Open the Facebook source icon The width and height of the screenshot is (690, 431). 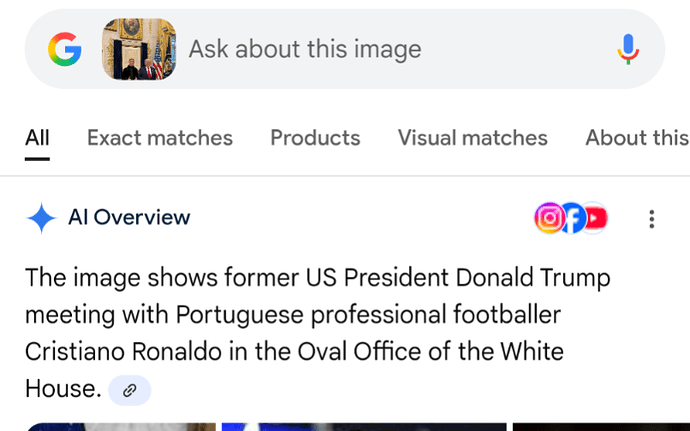573,218
